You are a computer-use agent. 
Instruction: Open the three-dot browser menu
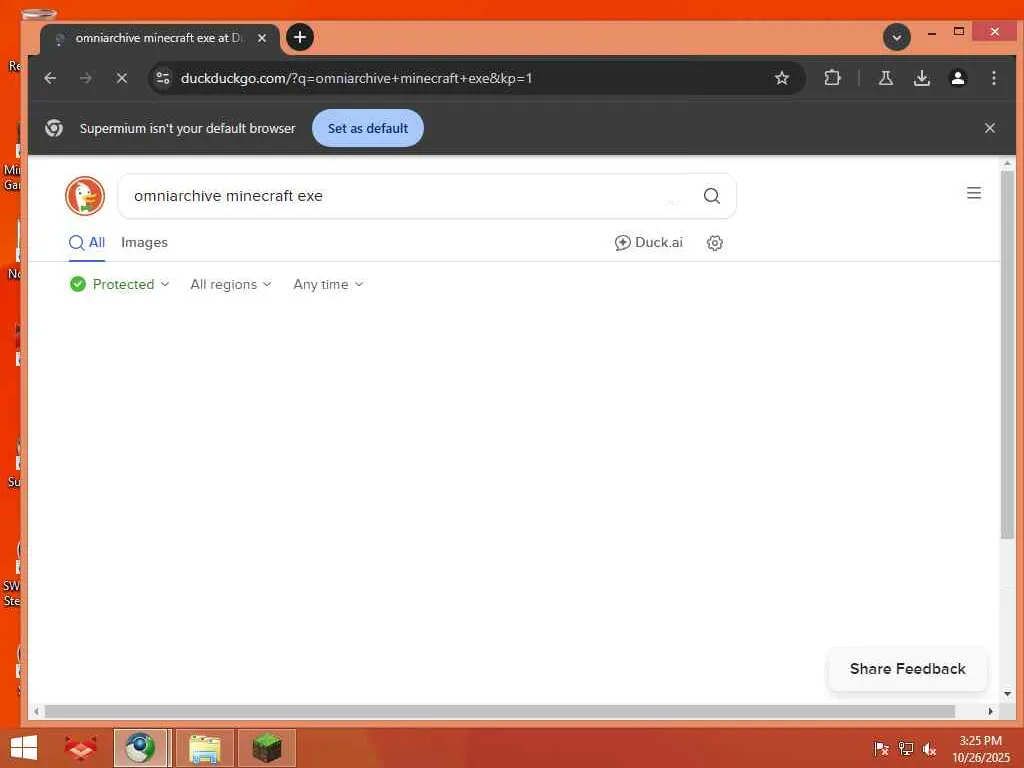[993, 78]
